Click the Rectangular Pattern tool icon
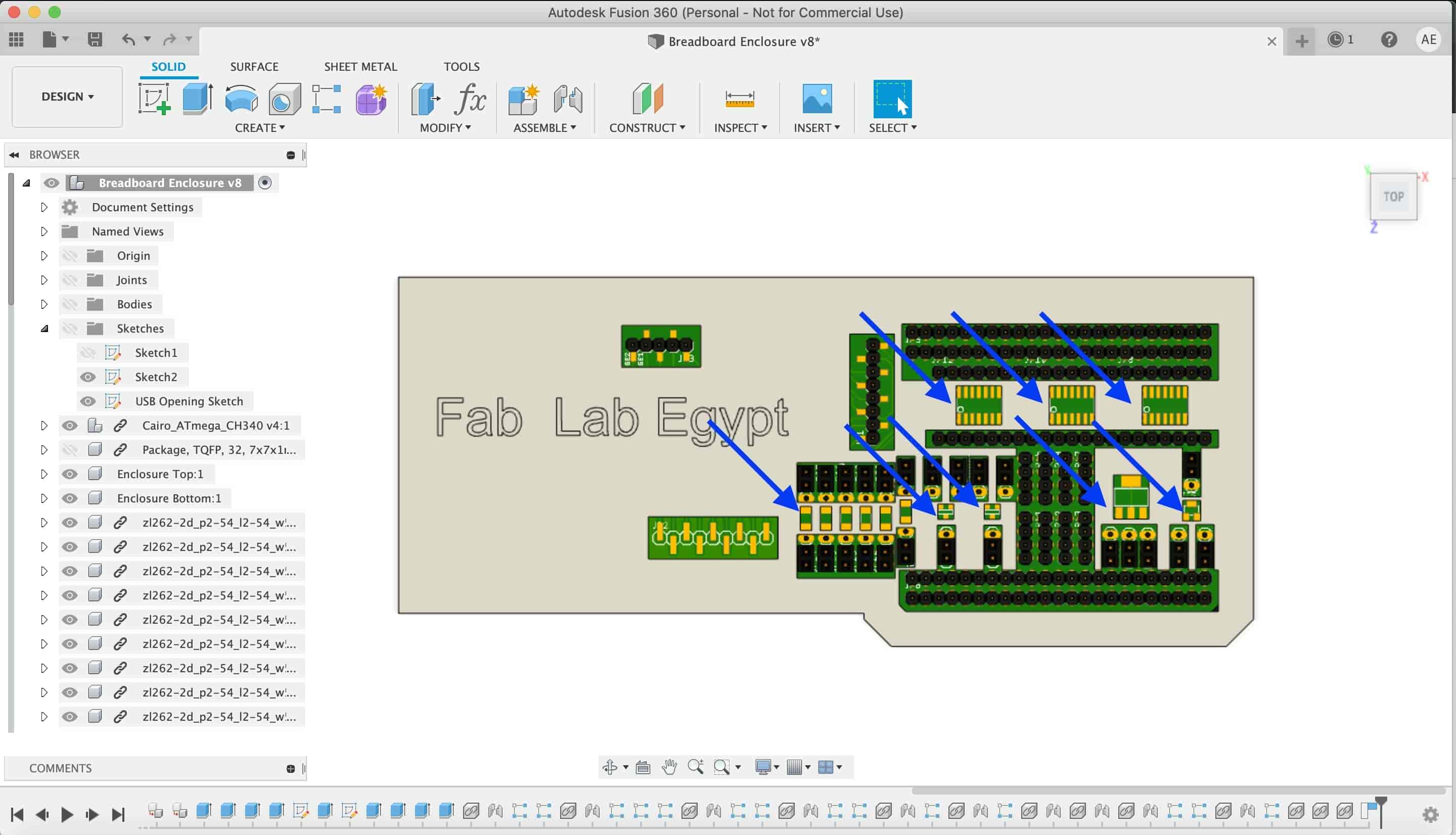Viewport: 1456px width, 835px height. click(x=326, y=99)
